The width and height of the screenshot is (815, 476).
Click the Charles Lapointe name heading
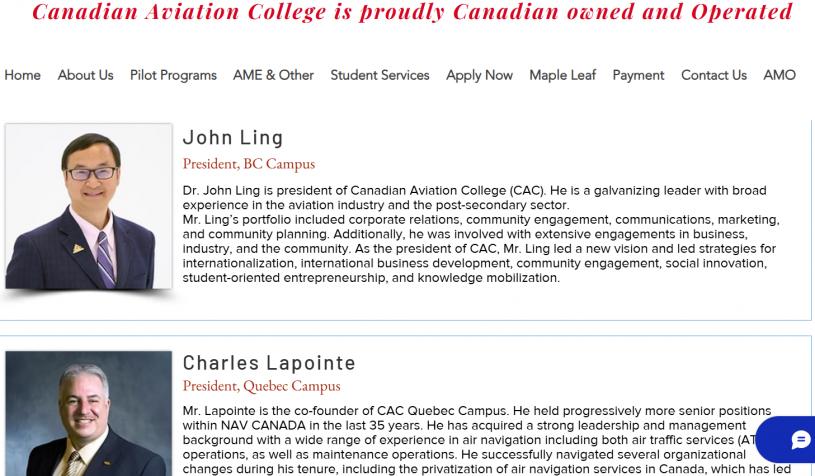click(269, 362)
